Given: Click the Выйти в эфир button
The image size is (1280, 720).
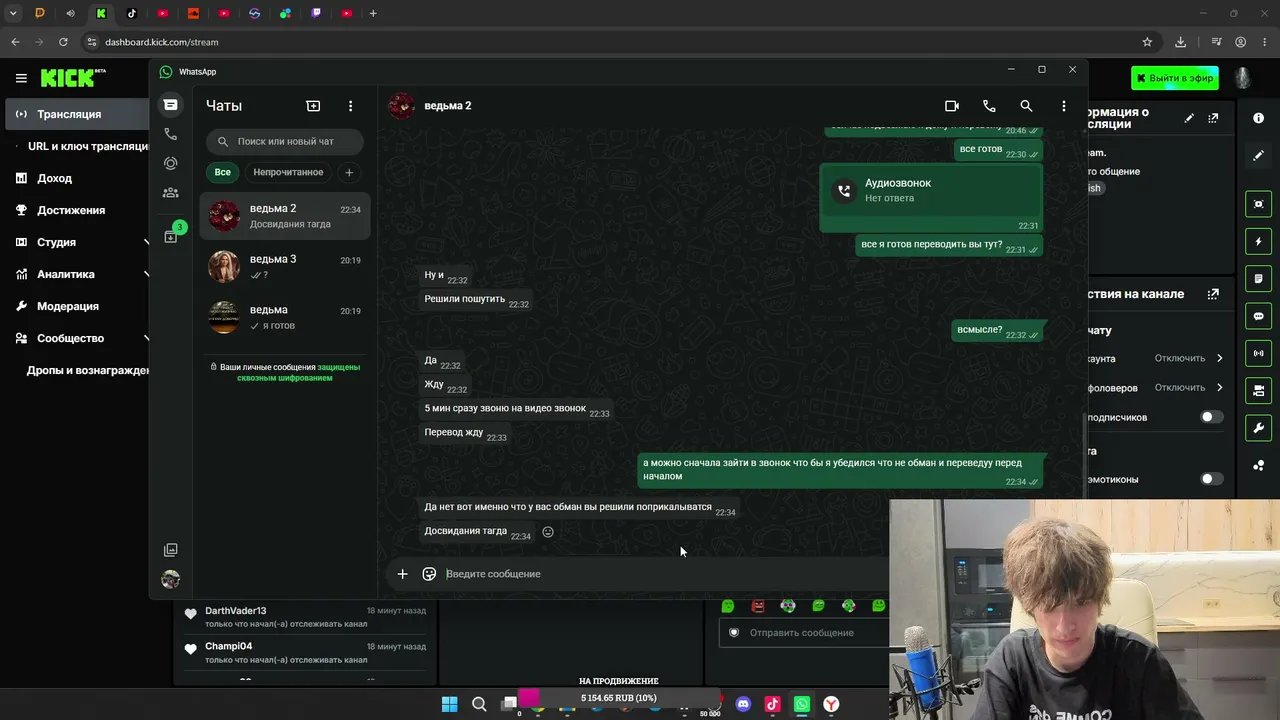Looking at the screenshot, I should [1175, 78].
